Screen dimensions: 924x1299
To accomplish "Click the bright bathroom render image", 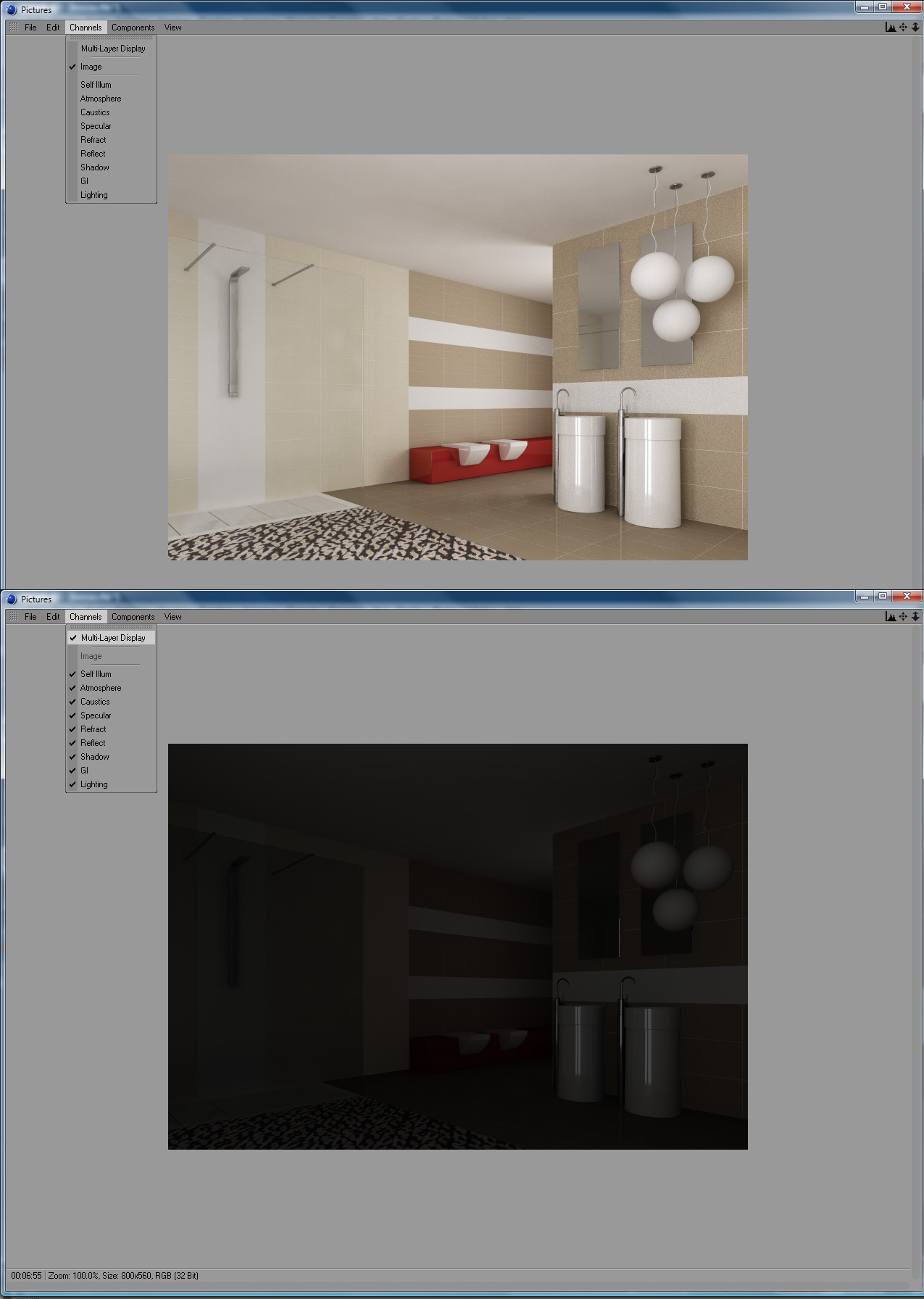I will coord(458,357).
